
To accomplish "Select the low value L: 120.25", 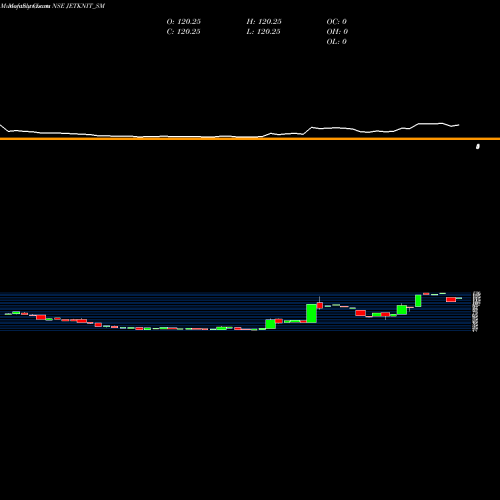I will 263,32.
